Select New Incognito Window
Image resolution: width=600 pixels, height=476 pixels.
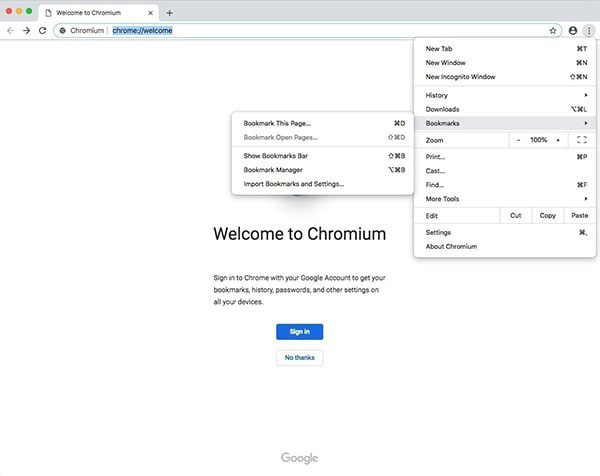coord(460,77)
